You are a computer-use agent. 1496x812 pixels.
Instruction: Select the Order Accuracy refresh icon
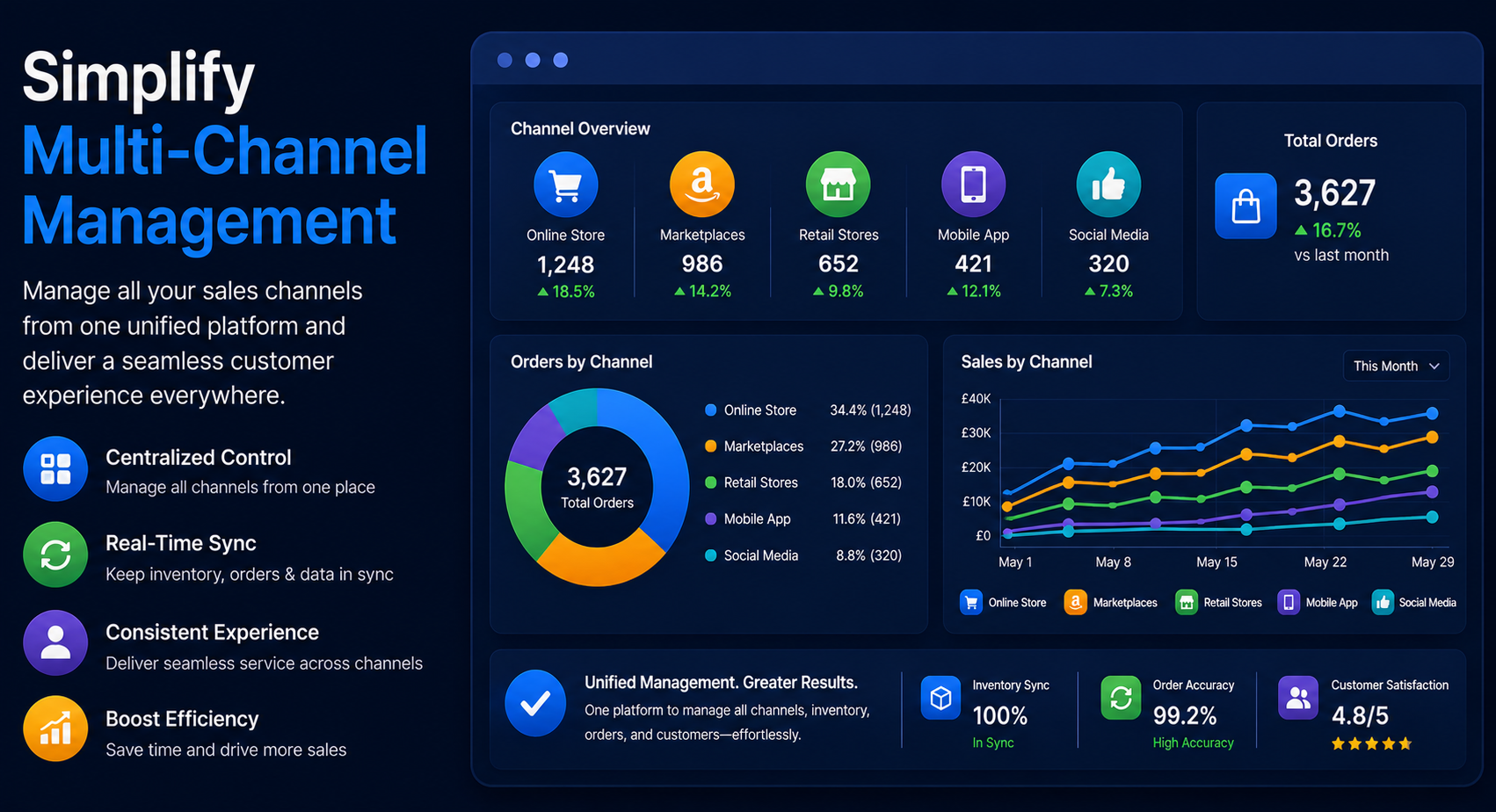coord(1121,699)
